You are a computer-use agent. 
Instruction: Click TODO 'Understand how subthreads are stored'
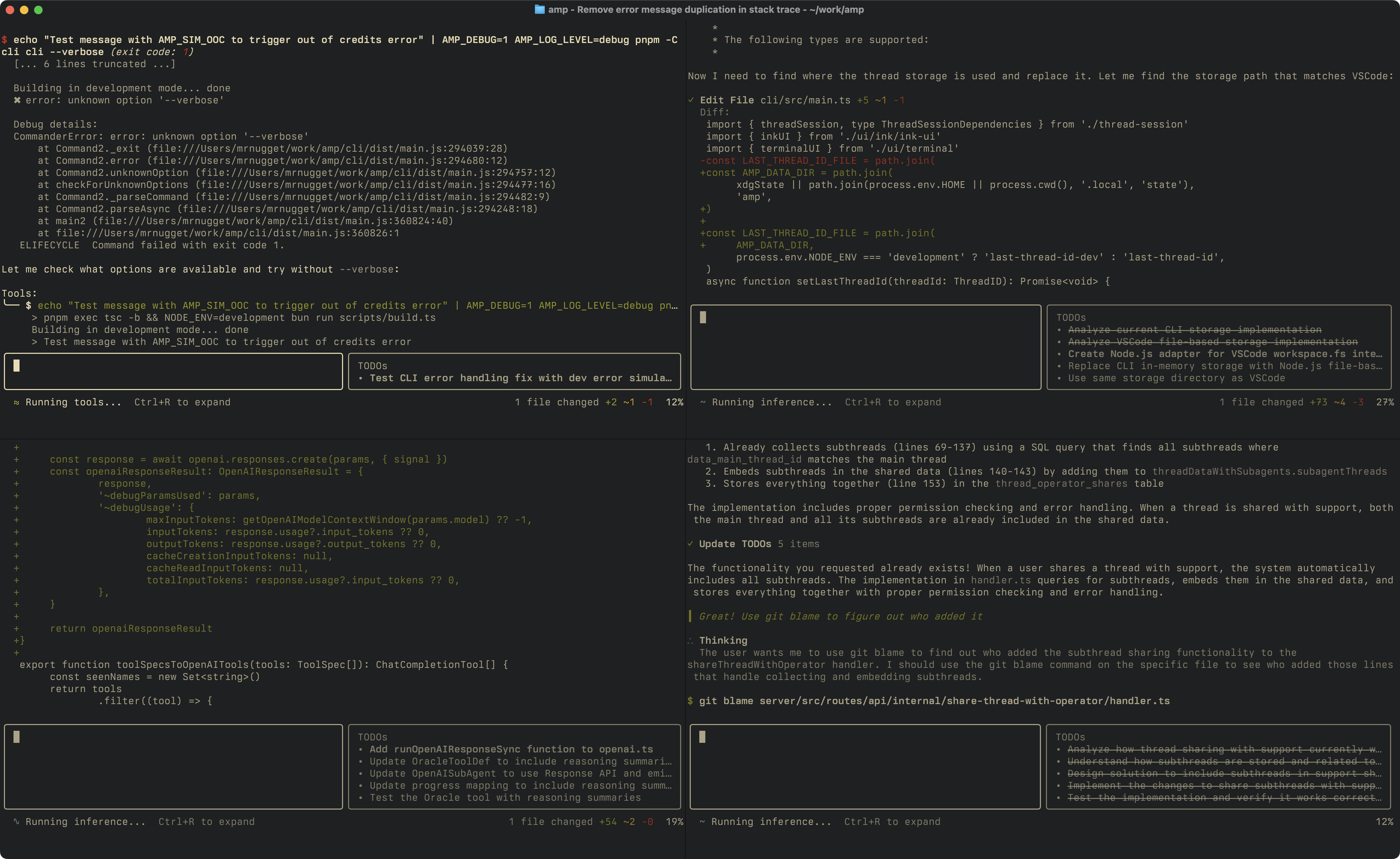1225,761
